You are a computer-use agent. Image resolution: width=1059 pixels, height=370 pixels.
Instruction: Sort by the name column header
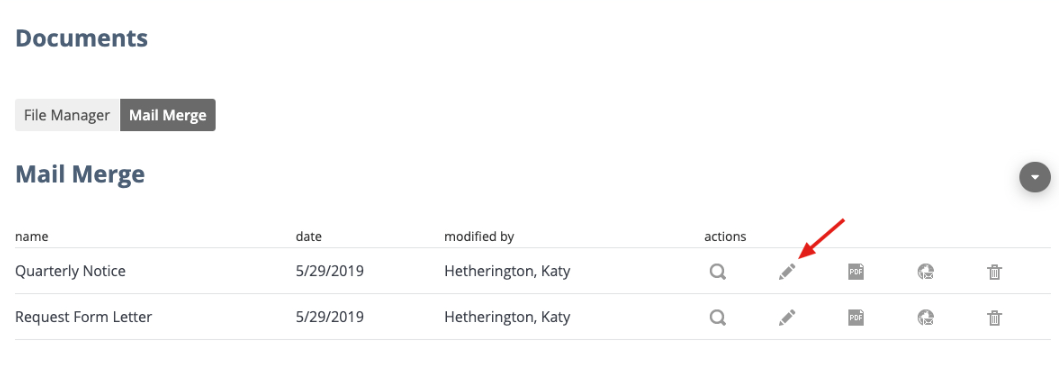click(x=32, y=237)
